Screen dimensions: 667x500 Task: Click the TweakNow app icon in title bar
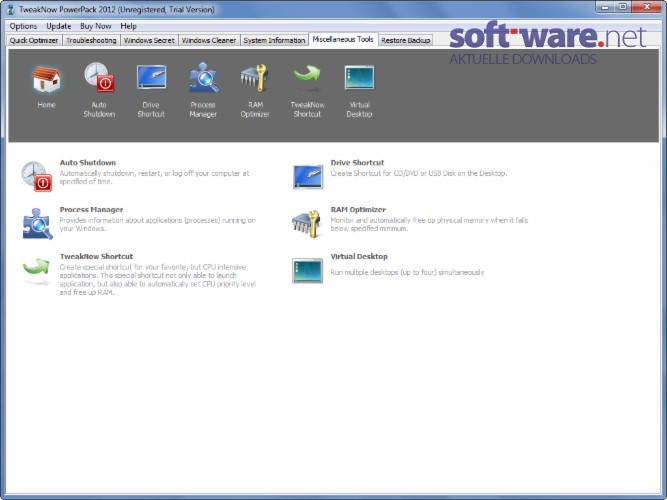click(11, 9)
